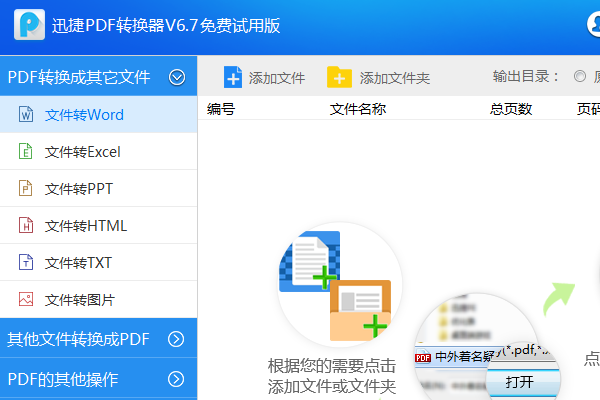Select the 文件转图片 option

pos(98,300)
